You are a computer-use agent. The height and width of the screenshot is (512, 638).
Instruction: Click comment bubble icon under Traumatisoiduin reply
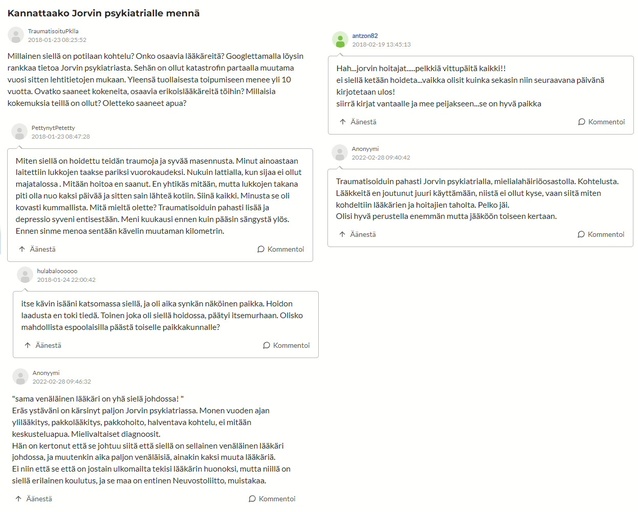tap(581, 234)
